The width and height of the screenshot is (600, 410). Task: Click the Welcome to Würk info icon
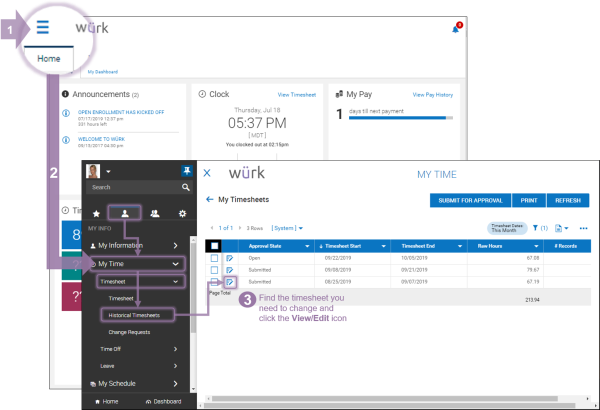pos(66,140)
